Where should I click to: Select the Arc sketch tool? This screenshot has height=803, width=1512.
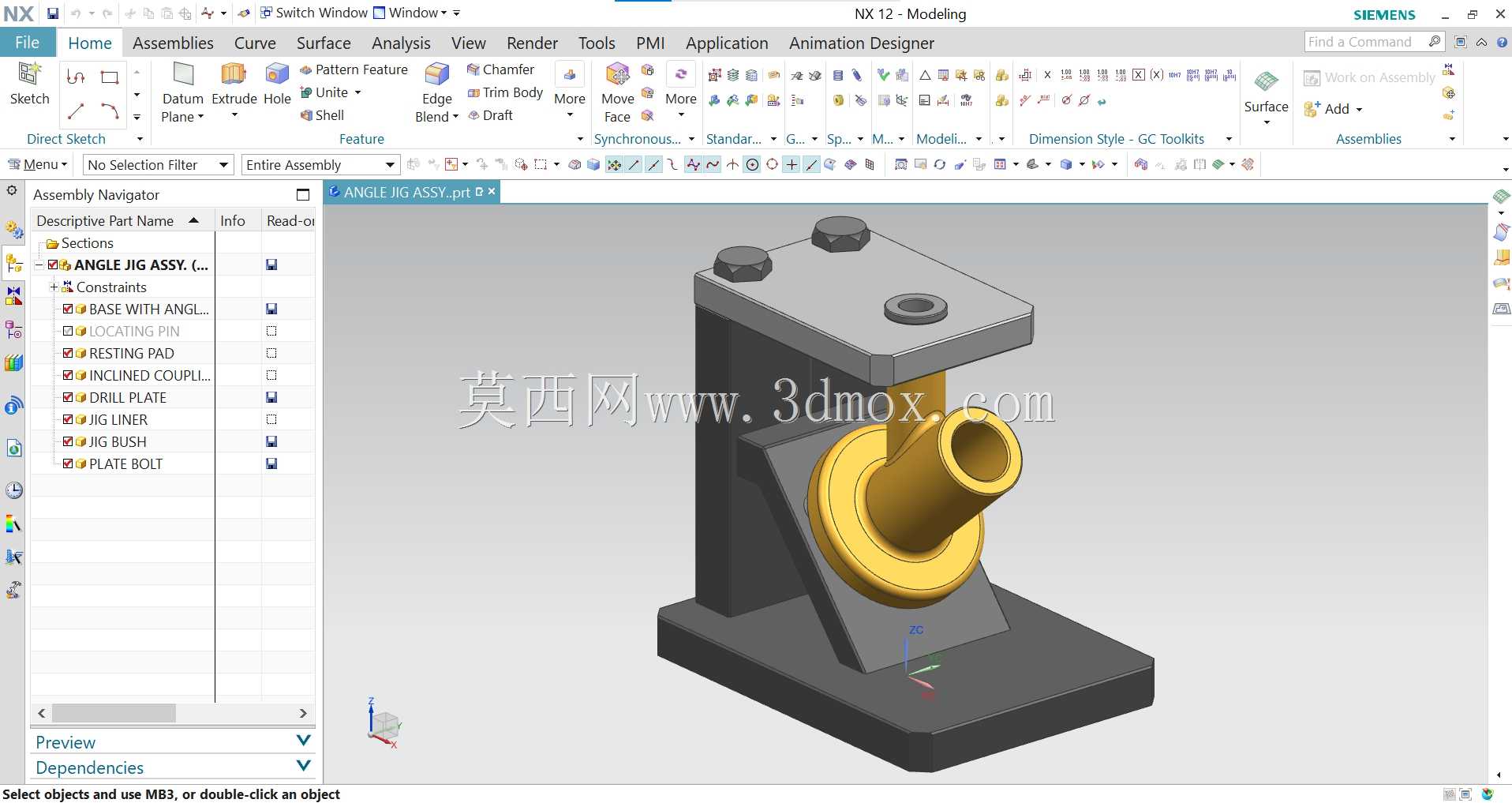tap(110, 111)
